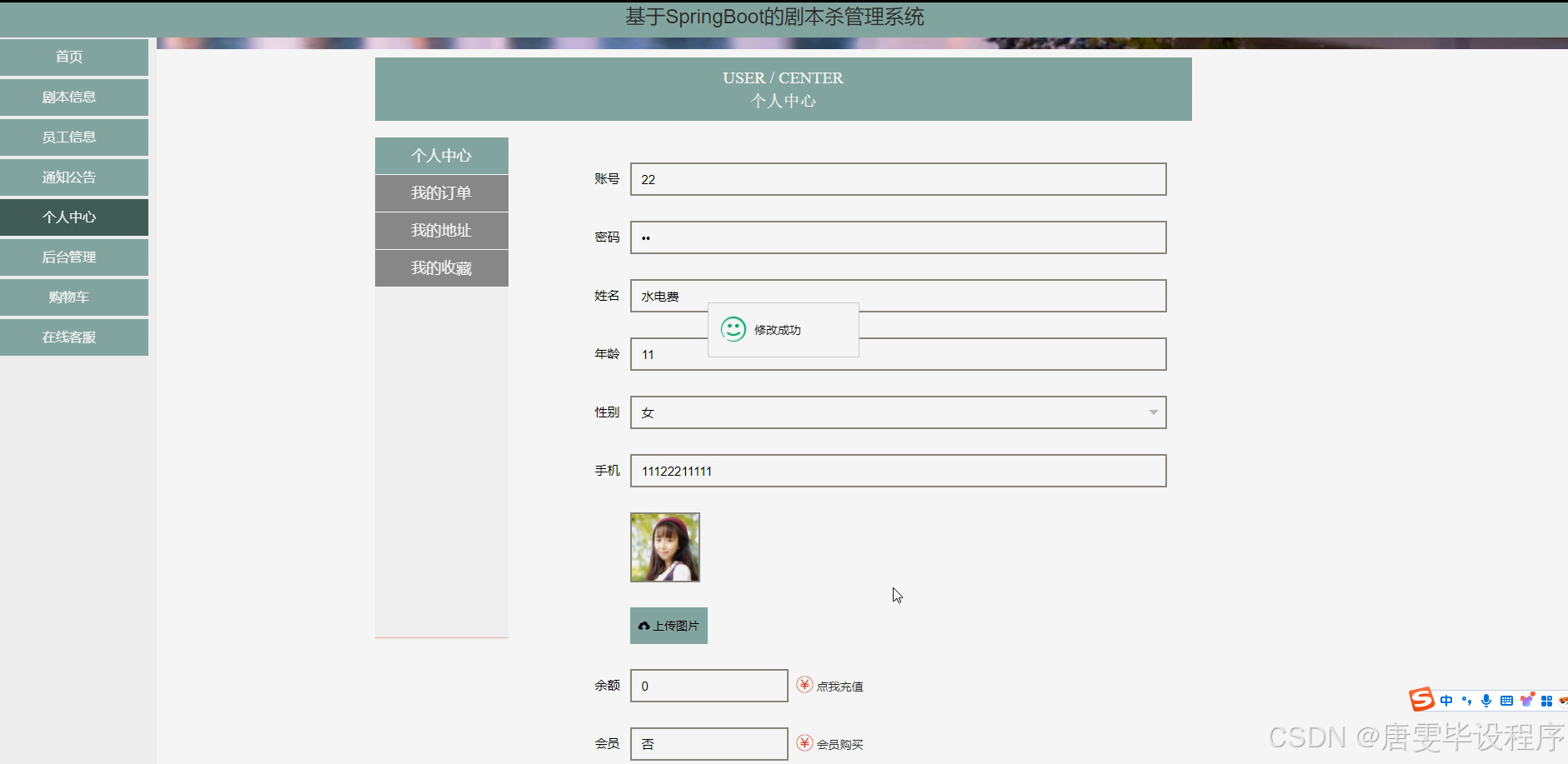Open the IME soft keyboard icon

tap(1506, 701)
